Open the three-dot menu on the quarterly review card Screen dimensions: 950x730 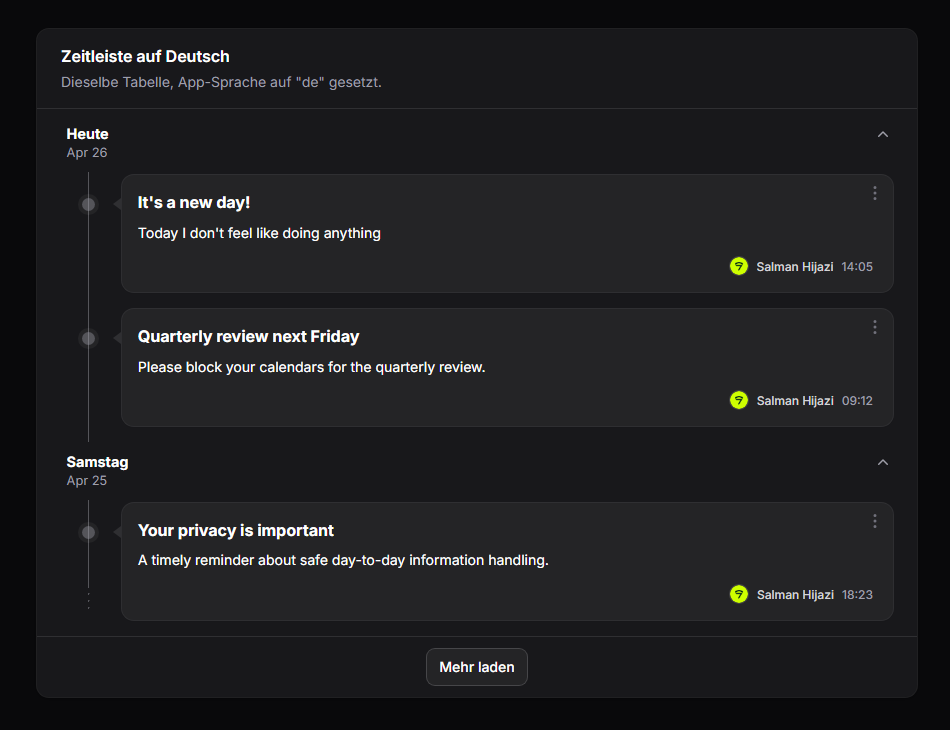[874, 326]
